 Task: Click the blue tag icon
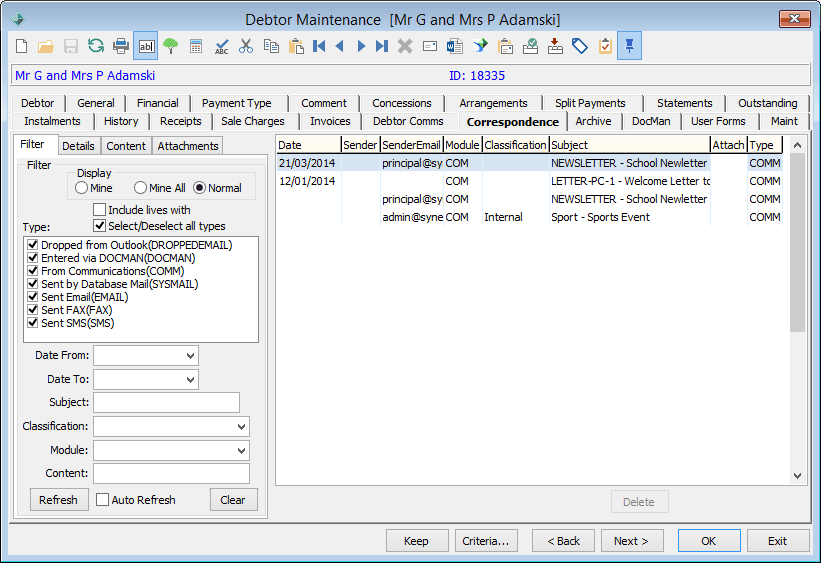(x=580, y=46)
